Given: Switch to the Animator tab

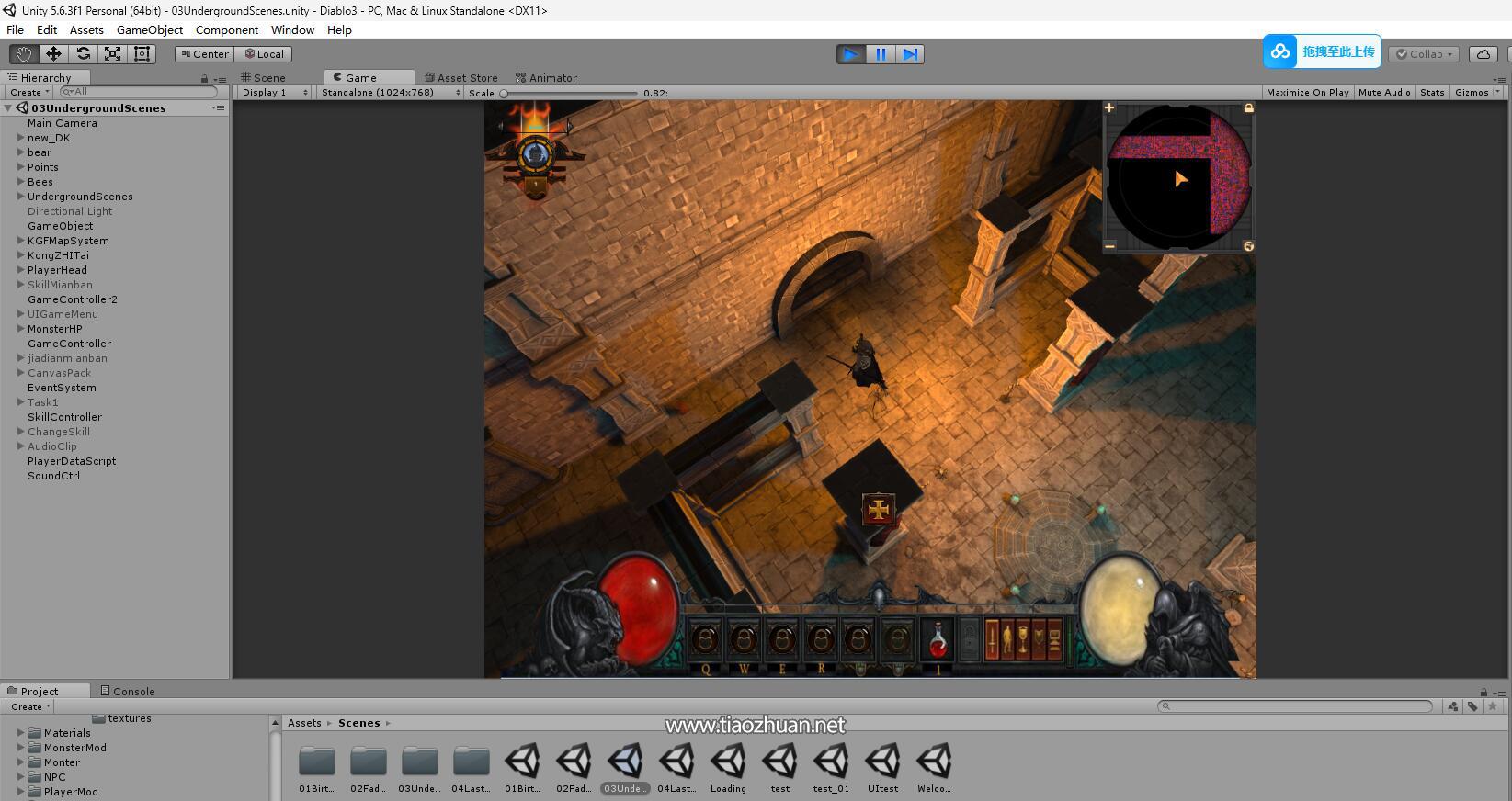Looking at the screenshot, I should [547, 78].
